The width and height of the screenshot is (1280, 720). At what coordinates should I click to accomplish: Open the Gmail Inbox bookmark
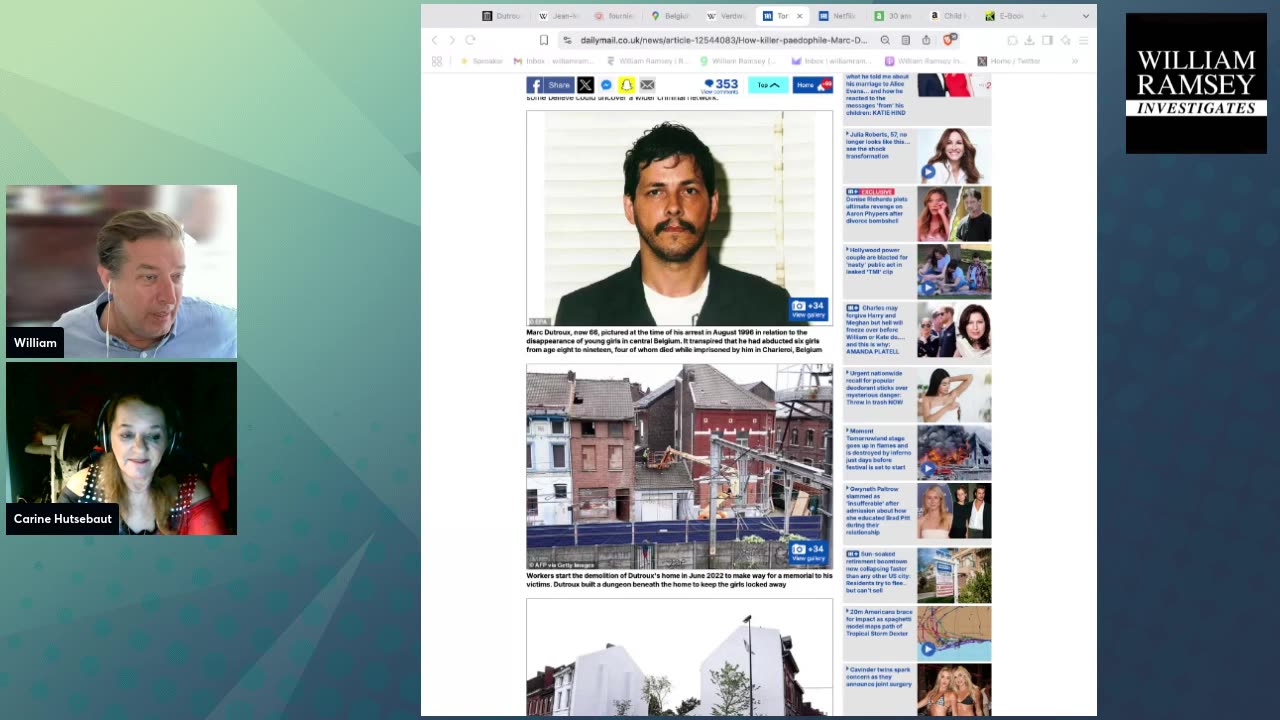[553, 61]
